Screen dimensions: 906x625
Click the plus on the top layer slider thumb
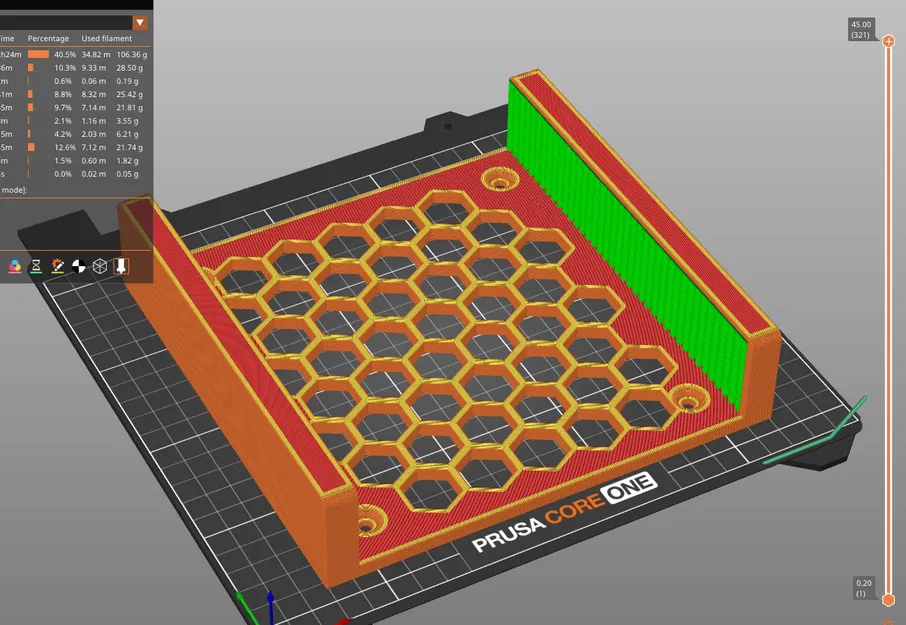point(889,41)
